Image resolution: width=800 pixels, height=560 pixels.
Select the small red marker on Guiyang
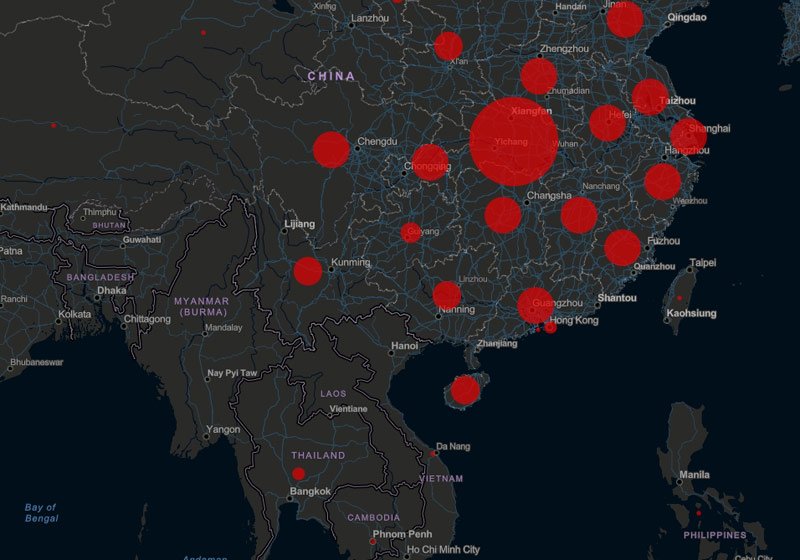(411, 233)
